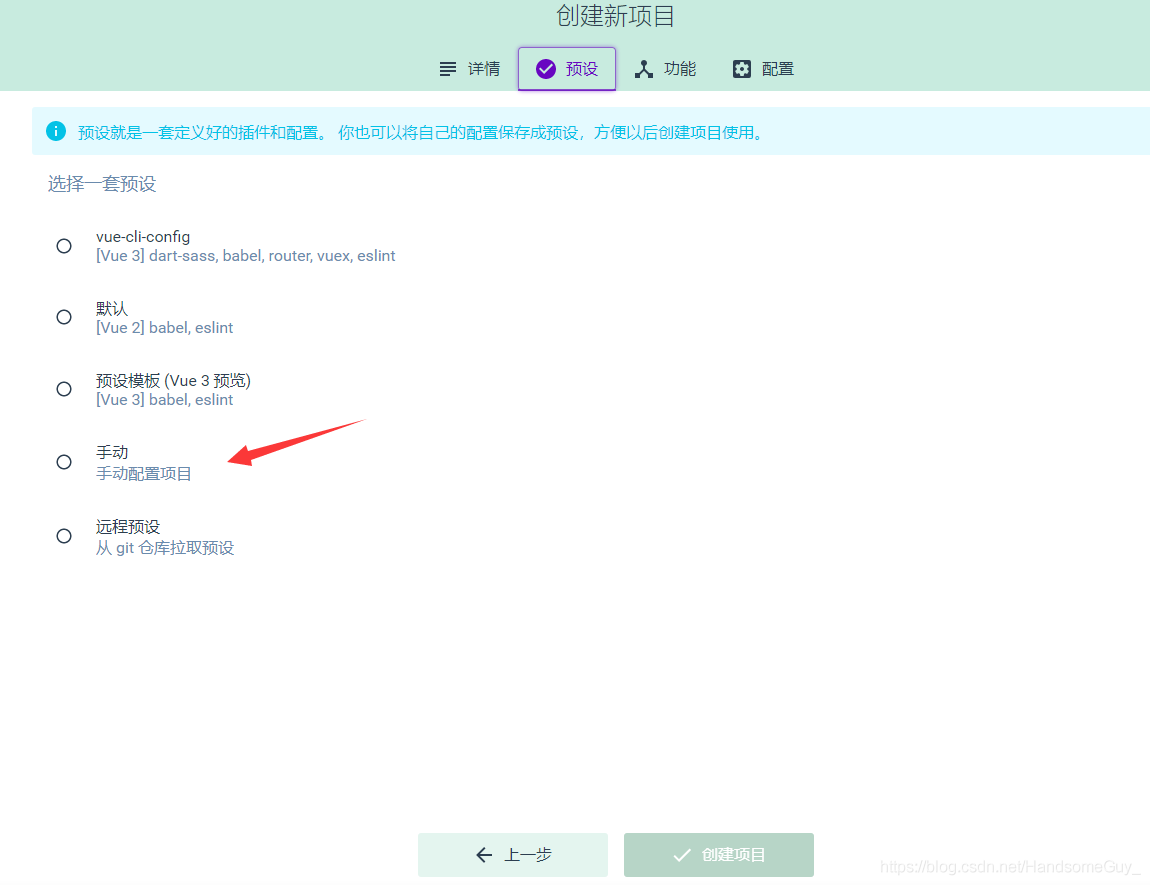1150x885 pixels.
Task: Go to the 配置 configuration tab
Action: tap(763, 69)
